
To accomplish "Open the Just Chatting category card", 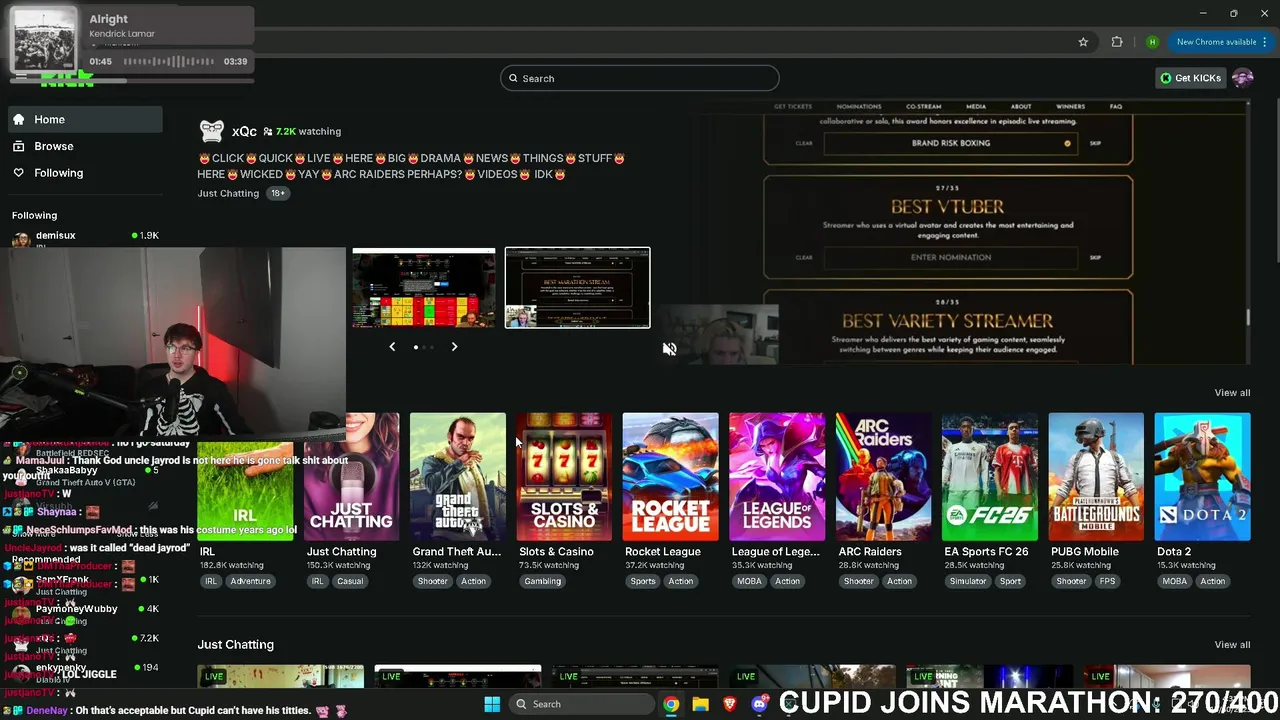I will click(x=351, y=477).
